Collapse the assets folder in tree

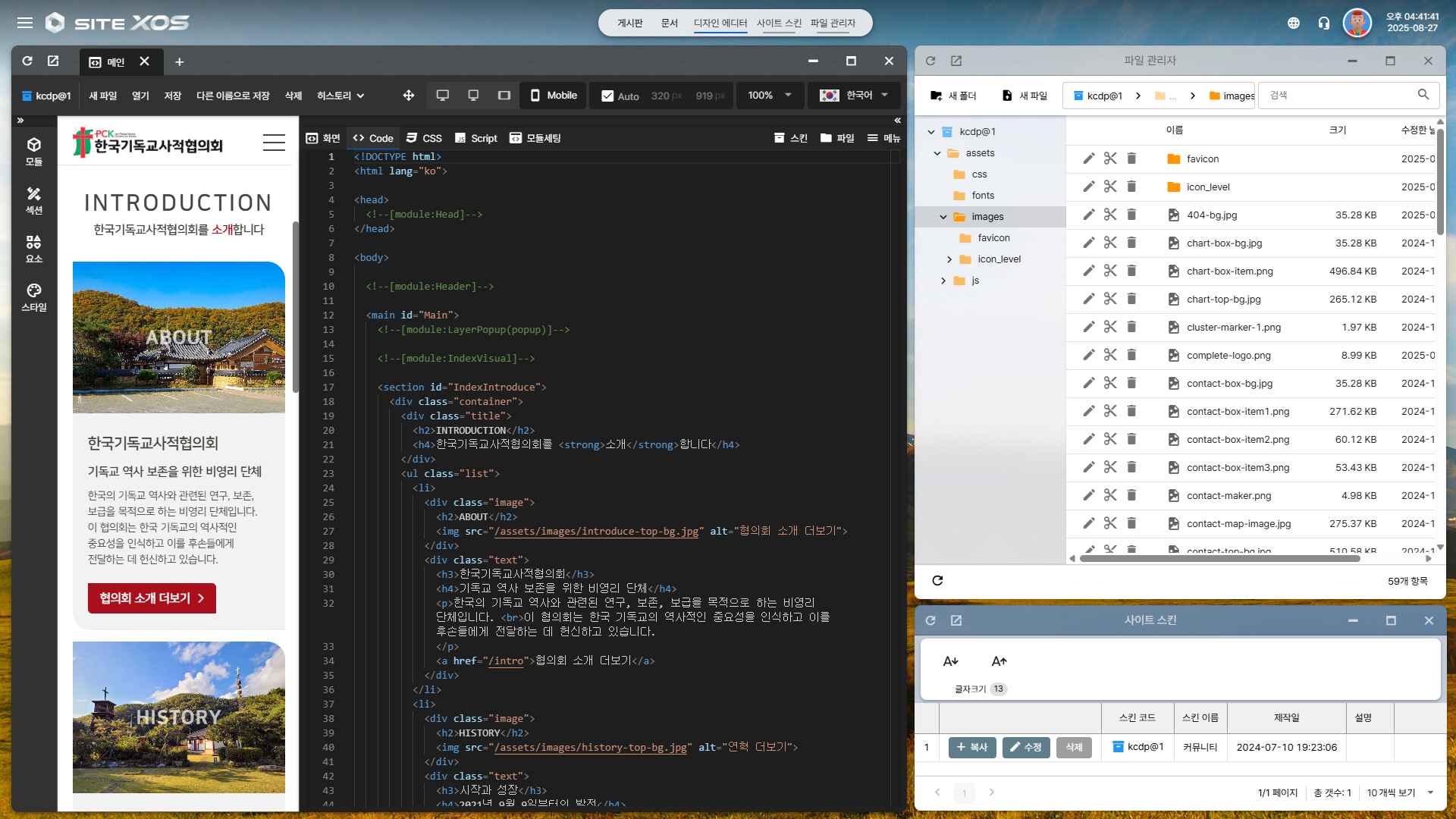click(937, 153)
